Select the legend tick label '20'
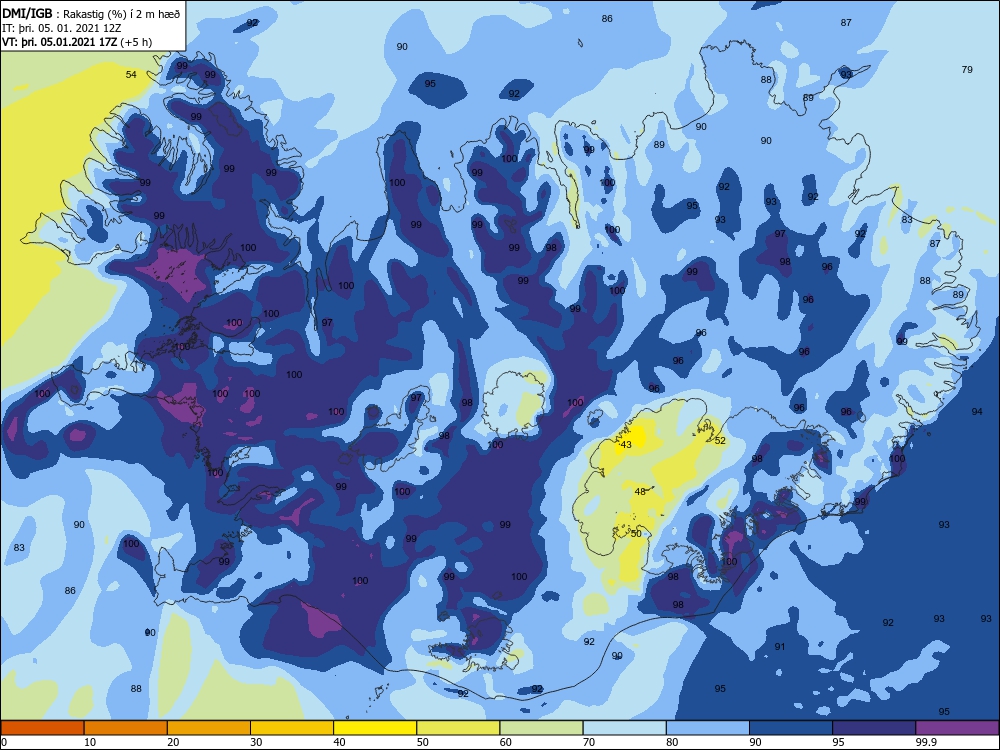Viewport: 1000px width, 750px height. tap(173, 742)
